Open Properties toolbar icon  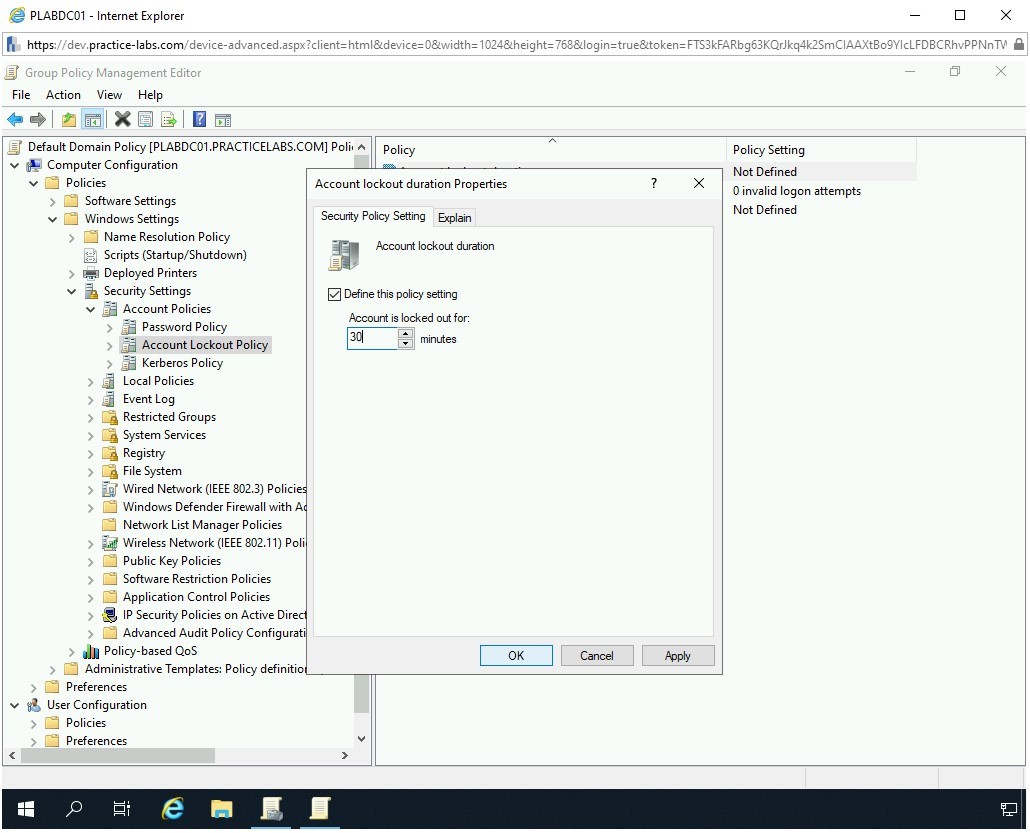pos(146,120)
